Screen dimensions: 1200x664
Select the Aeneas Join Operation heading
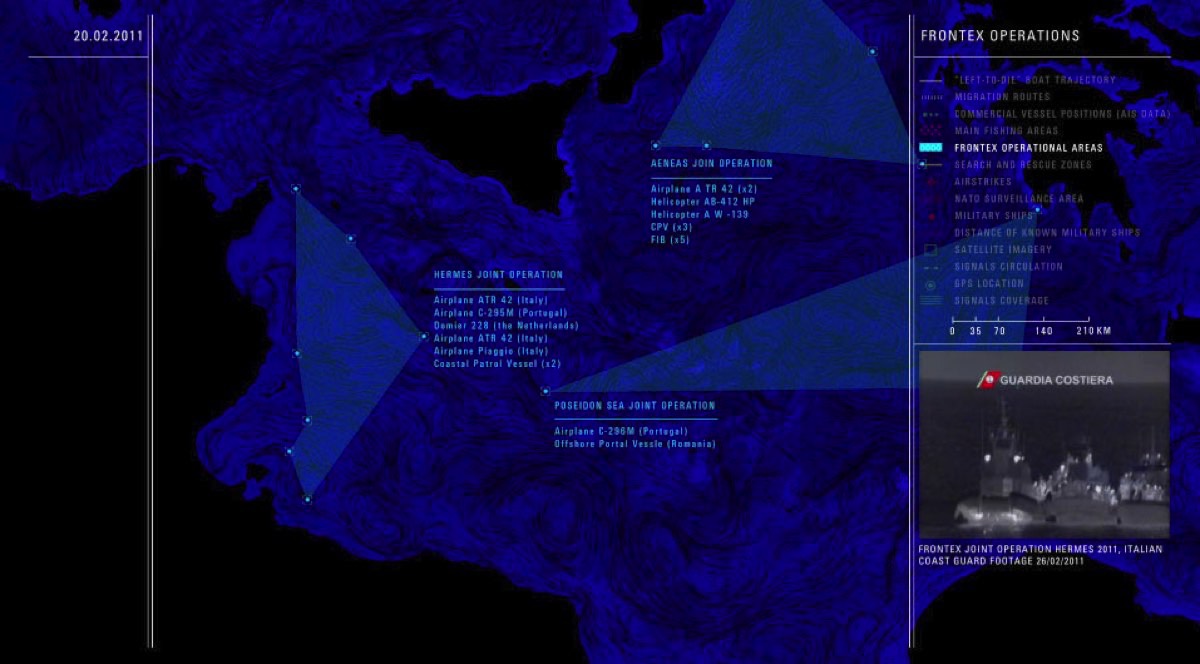(711, 164)
